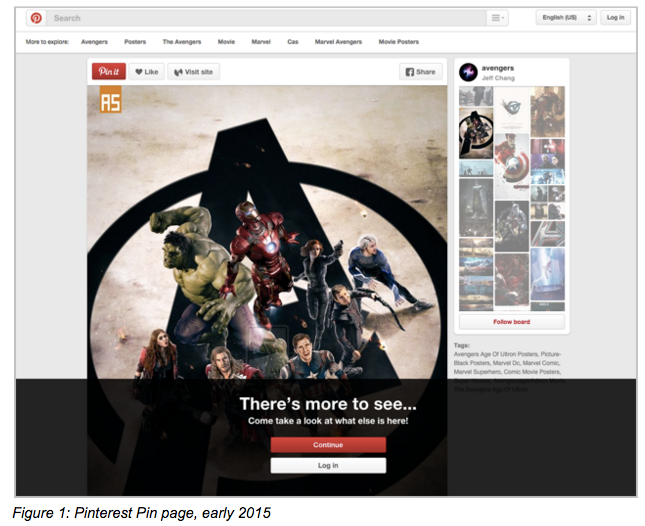Choose the Movie Posters explore topic
Image resolution: width=645 pixels, height=526 pixels.
398,42
